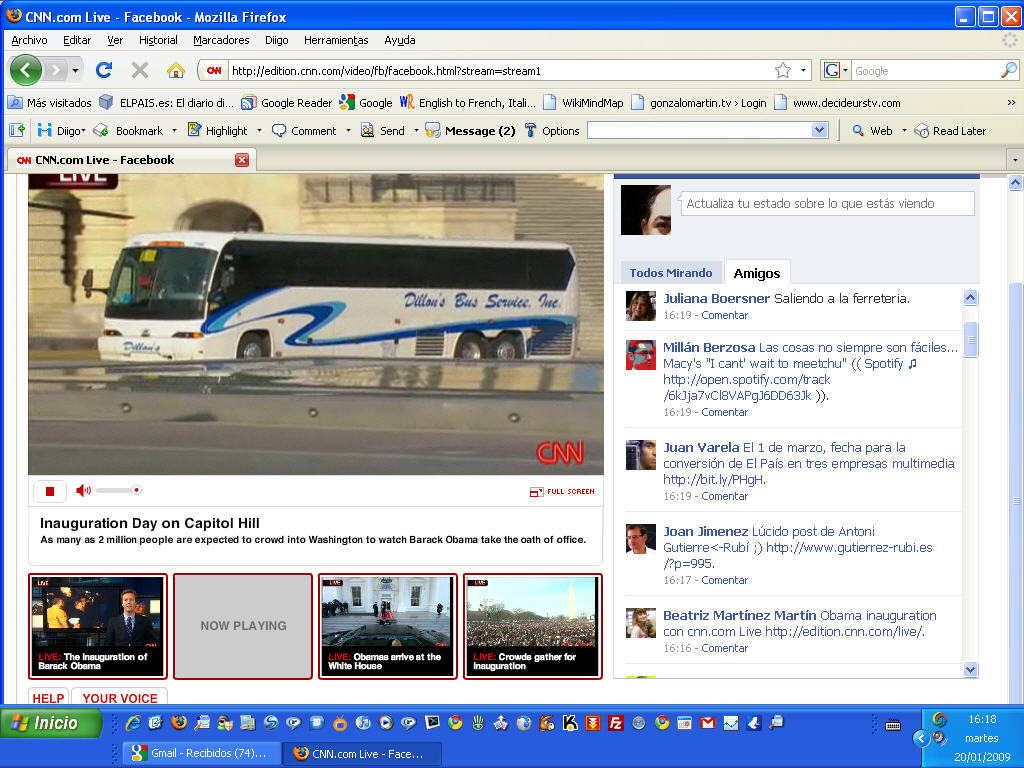This screenshot has height=768, width=1024.
Task: Open the YOUR VOICE tab
Action: click(x=120, y=698)
